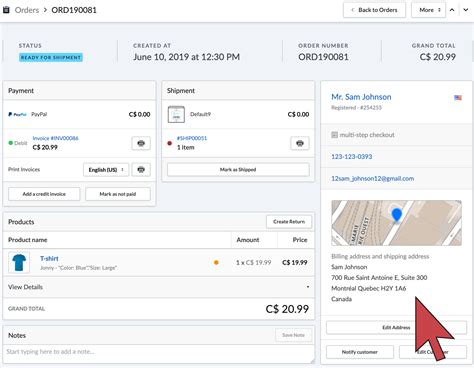Click the READY FOR SHIPMENT status badge
Viewport: 474px width, 368px height.
click(51, 57)
